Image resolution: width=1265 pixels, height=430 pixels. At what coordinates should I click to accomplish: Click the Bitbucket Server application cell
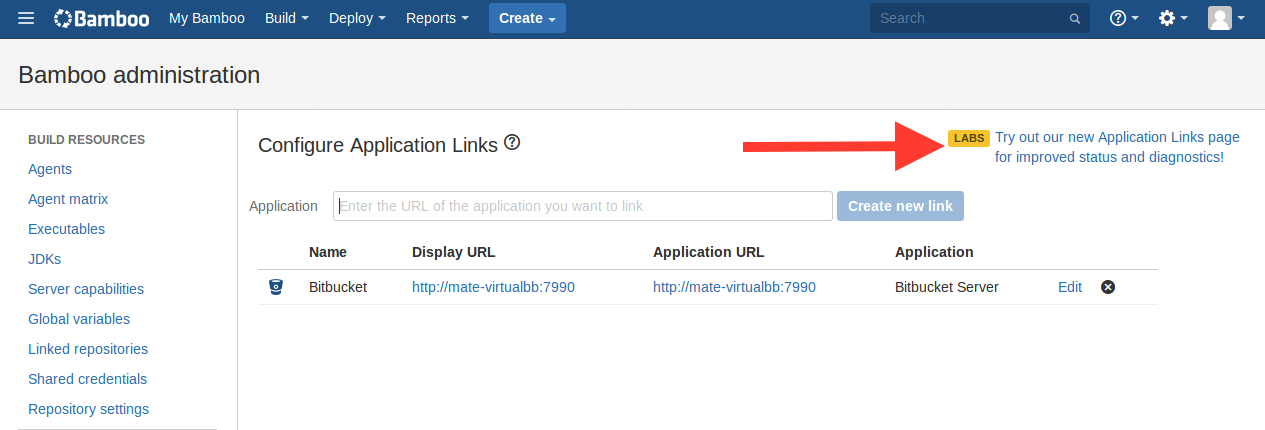point(947,287)
